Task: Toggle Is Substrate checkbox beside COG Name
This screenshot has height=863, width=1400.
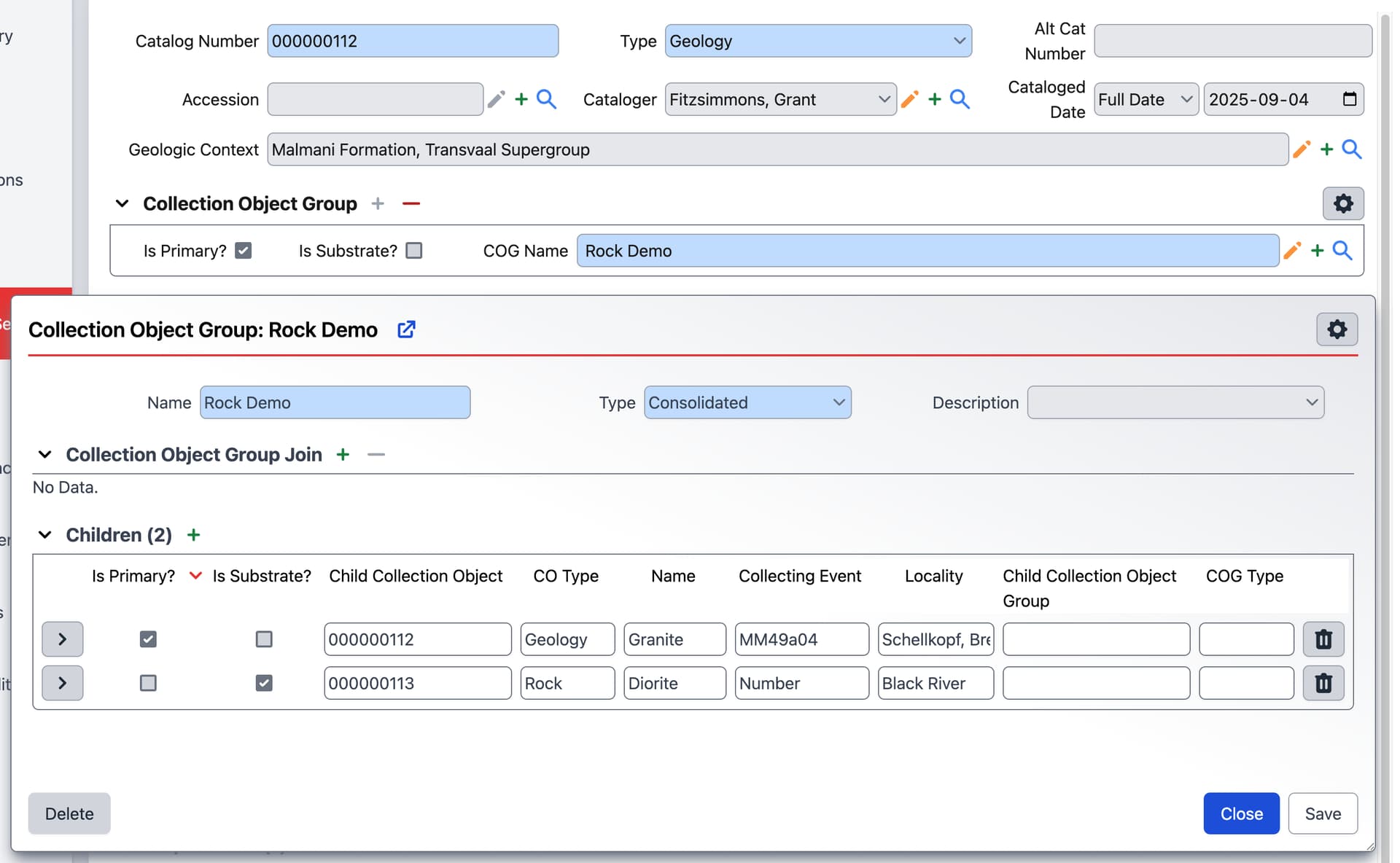Action: tap(414, 251)
